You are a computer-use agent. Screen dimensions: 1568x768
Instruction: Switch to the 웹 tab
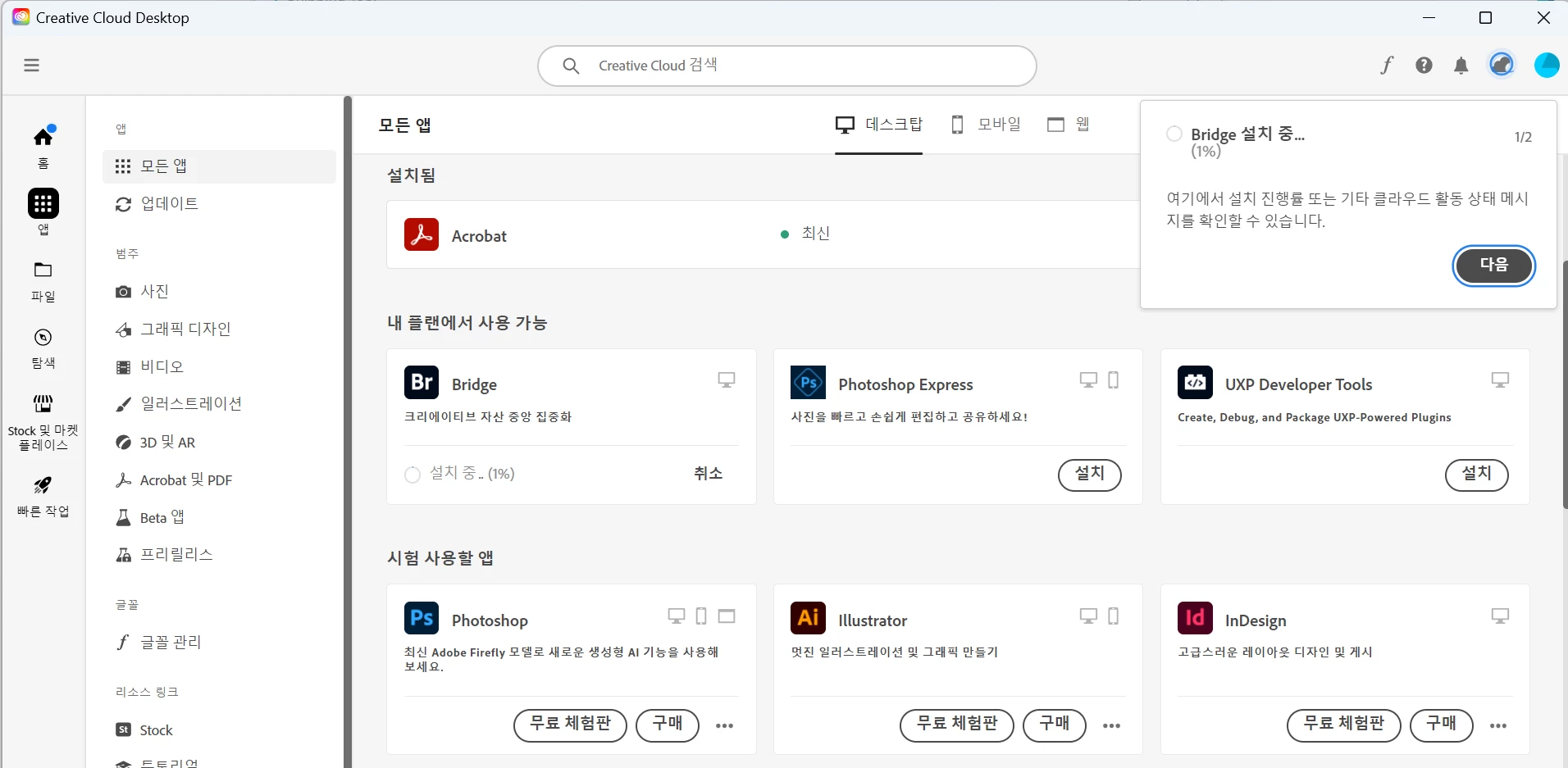click(x=1069, y=125)
